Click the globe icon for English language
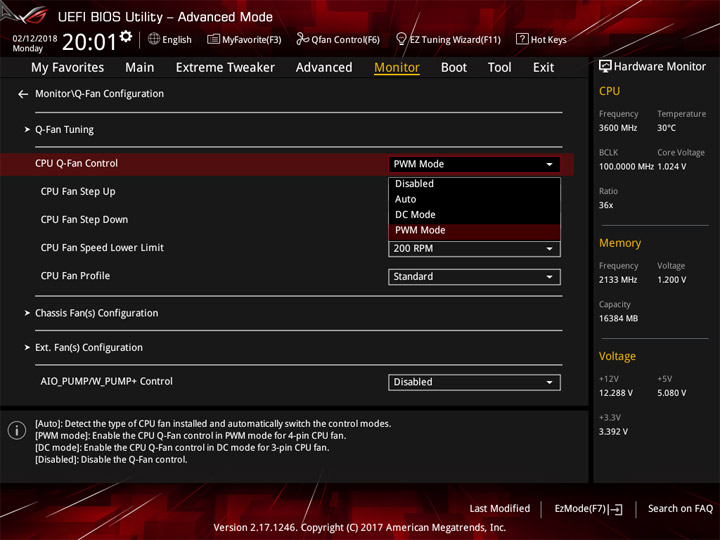The width and height of the screenshot is (720, 540). [x=154, y=40]
